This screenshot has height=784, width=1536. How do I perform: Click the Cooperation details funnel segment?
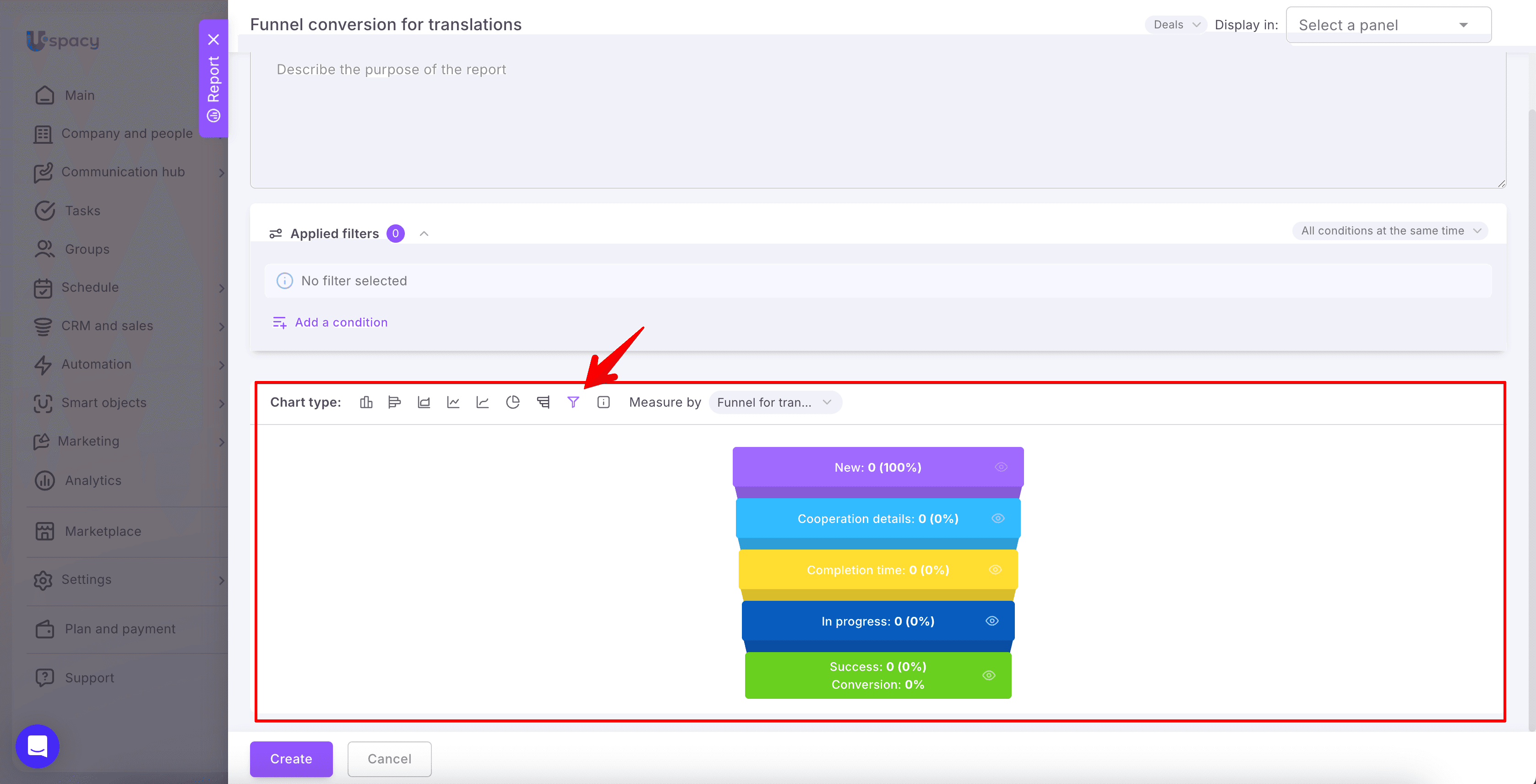(878, 519)
